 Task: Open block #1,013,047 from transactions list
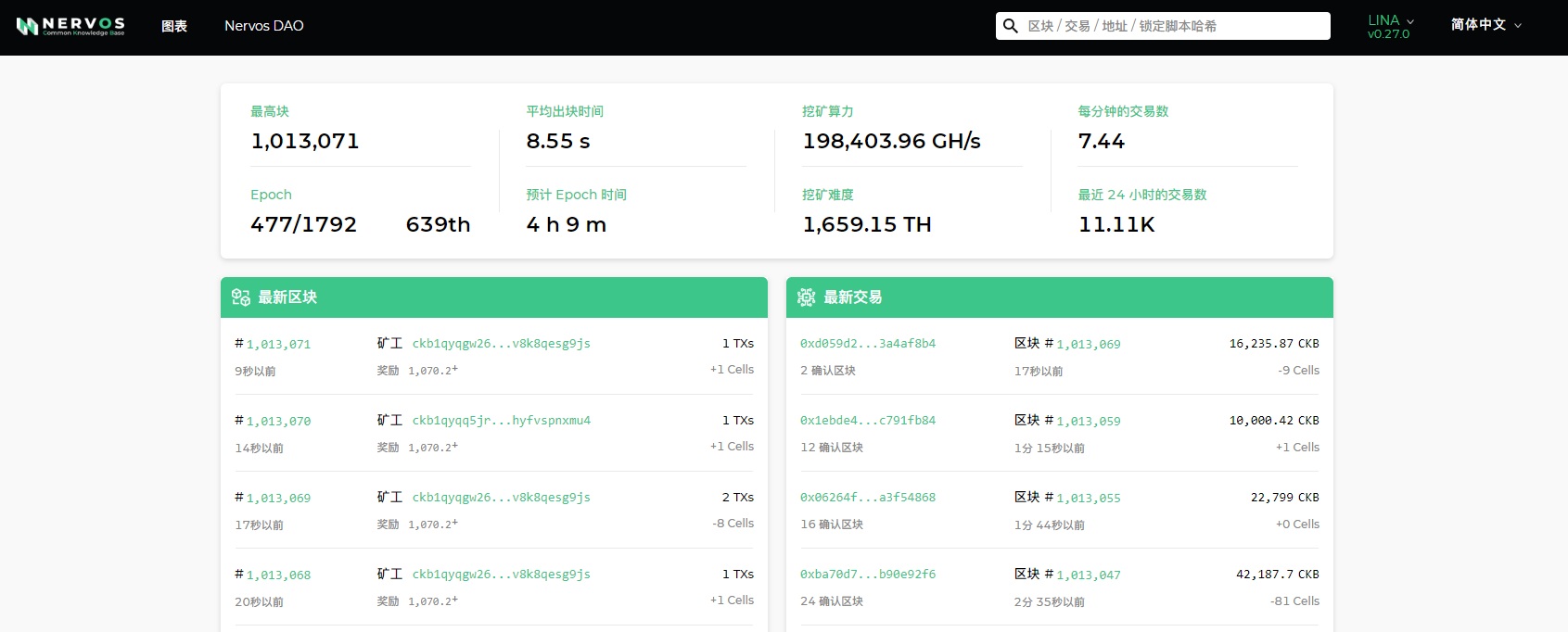point(1089,575)
